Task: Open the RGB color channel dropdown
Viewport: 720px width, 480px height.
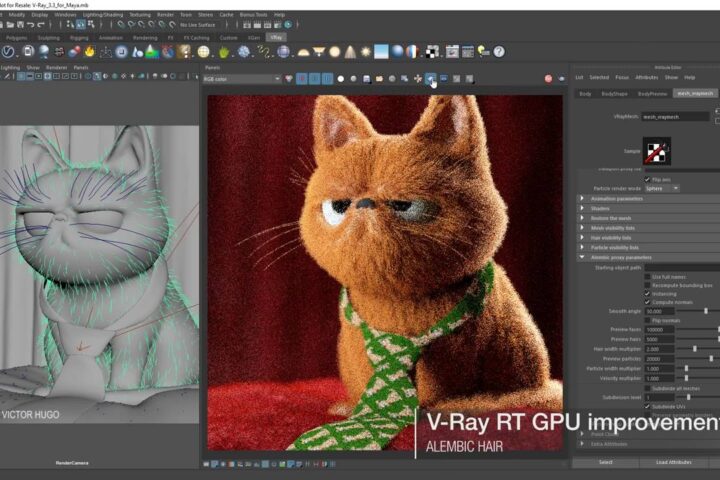Action: pos(242,79)
